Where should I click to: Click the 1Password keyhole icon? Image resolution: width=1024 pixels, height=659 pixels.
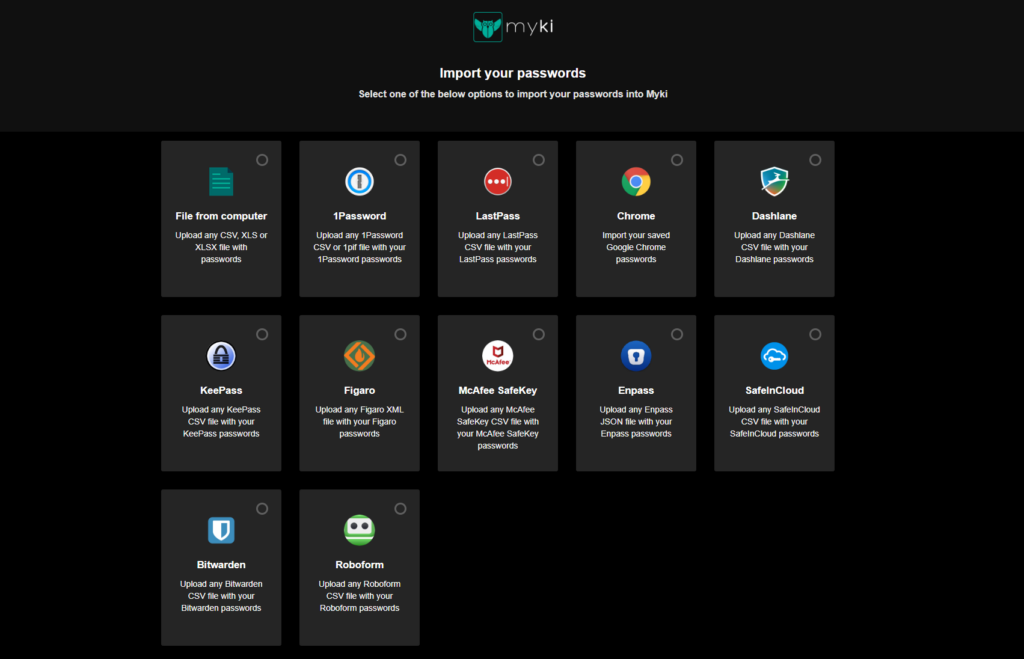click(359, 182)
